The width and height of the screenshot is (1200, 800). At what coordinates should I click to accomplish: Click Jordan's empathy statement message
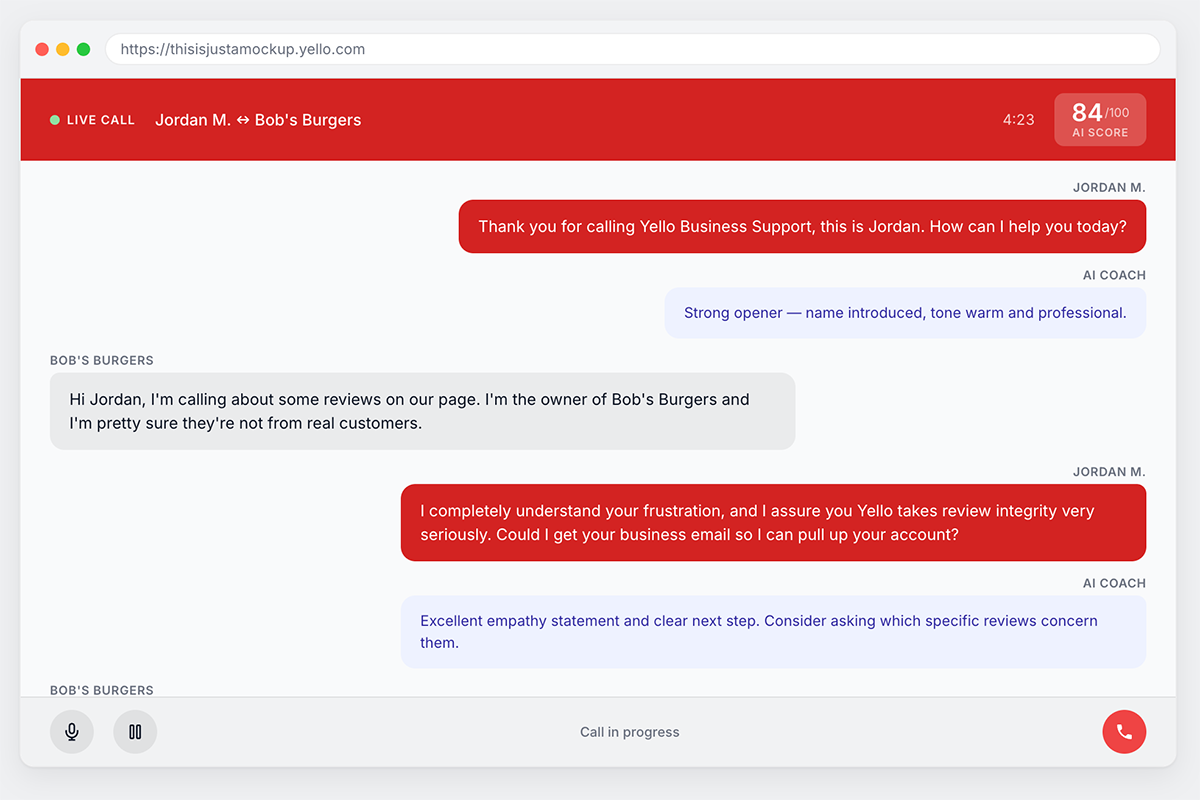point(773,523)
